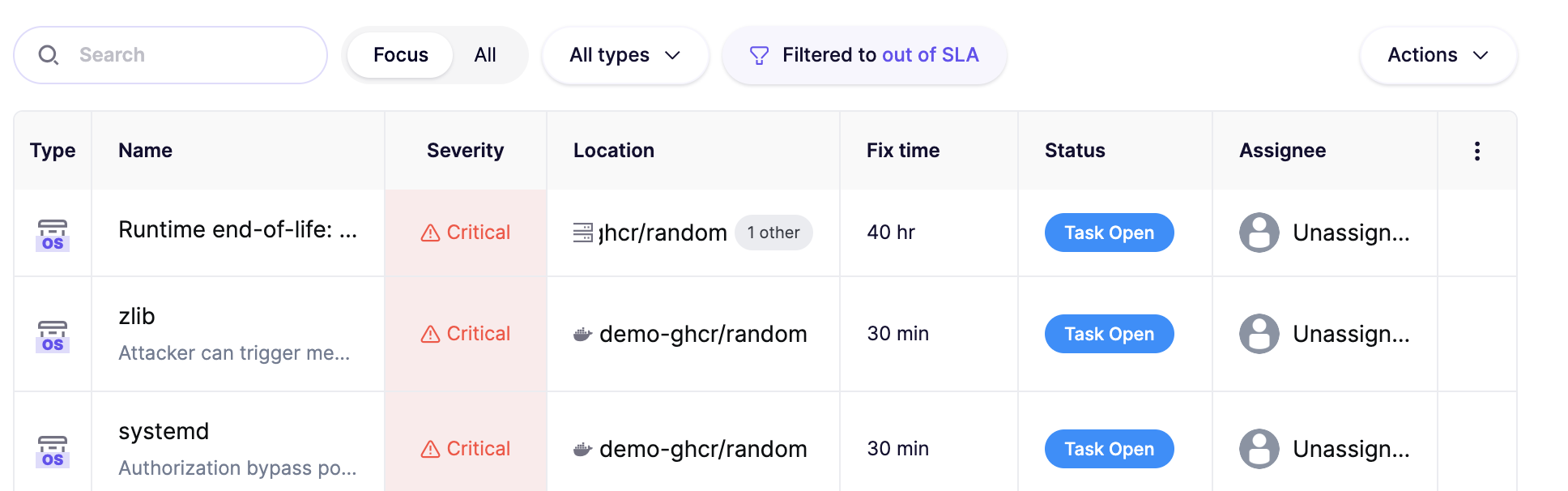Click OS type icon for Runtime end-of-life row

coord(53,235)
